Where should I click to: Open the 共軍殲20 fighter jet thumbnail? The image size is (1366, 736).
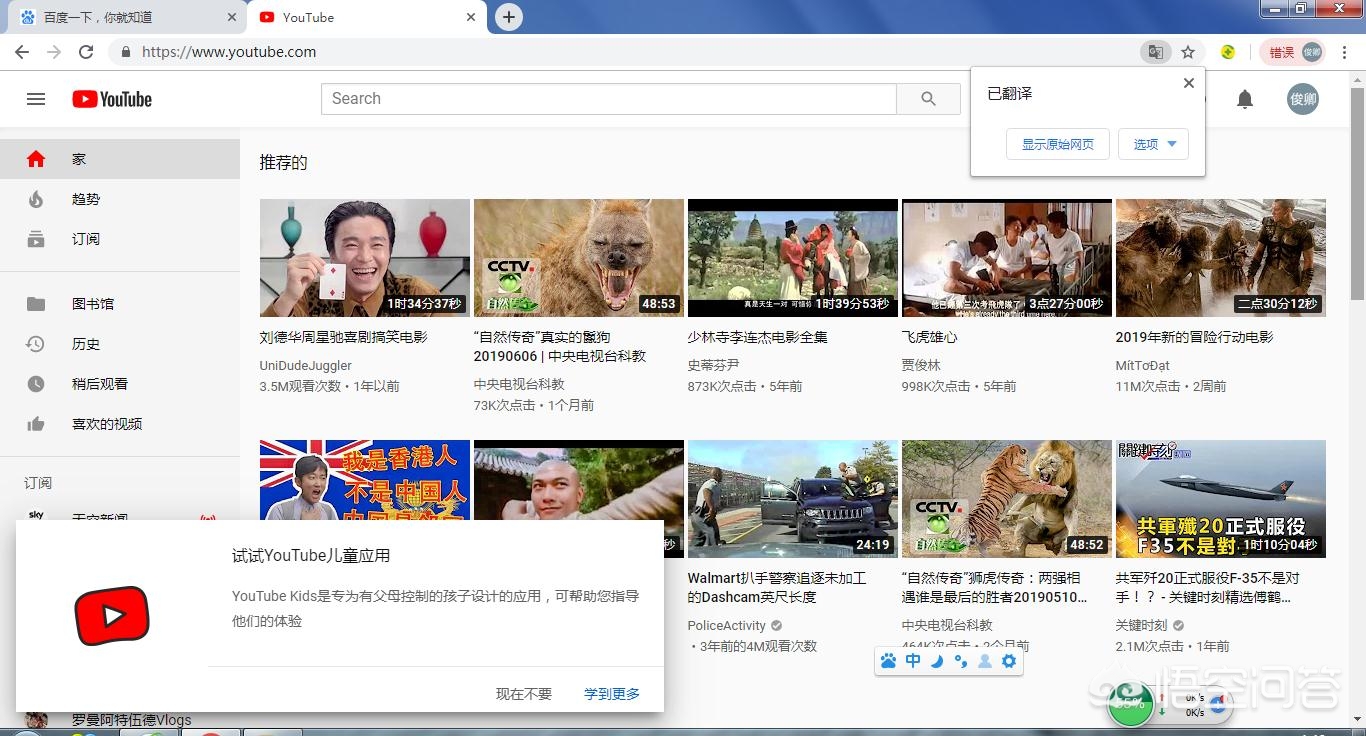(x=1221, y=499)
